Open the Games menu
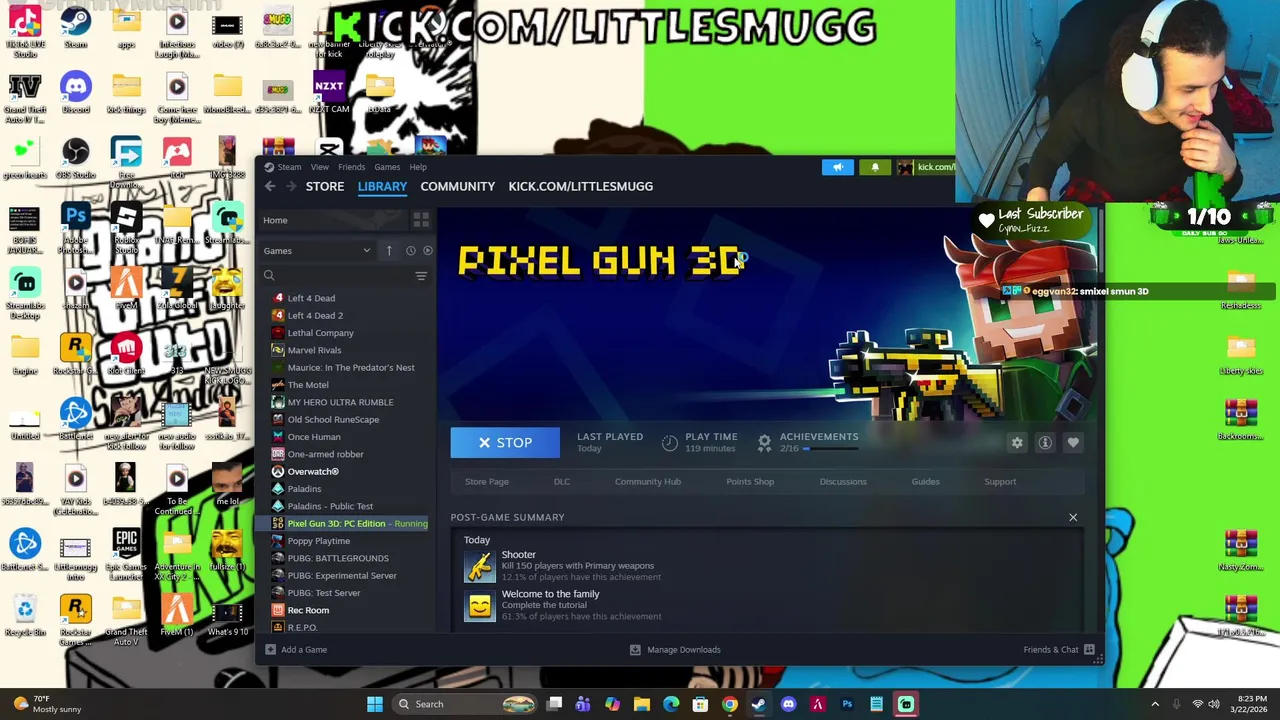This screenshot has width=1280, height=720. (387, 167)
